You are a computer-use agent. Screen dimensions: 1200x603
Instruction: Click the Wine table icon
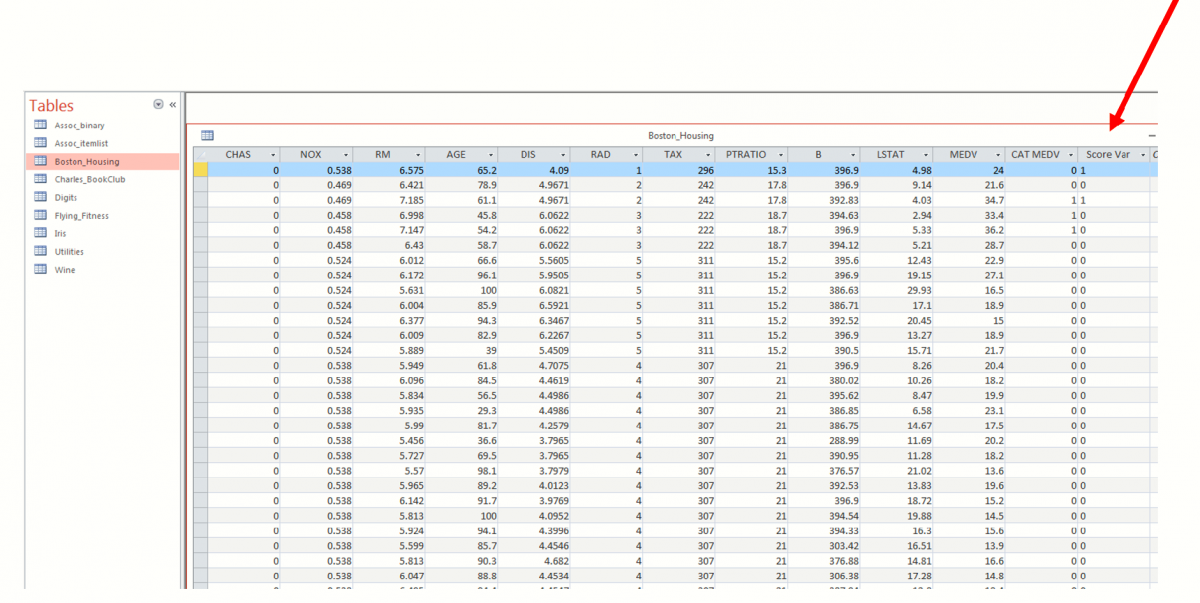pos(41,269)
